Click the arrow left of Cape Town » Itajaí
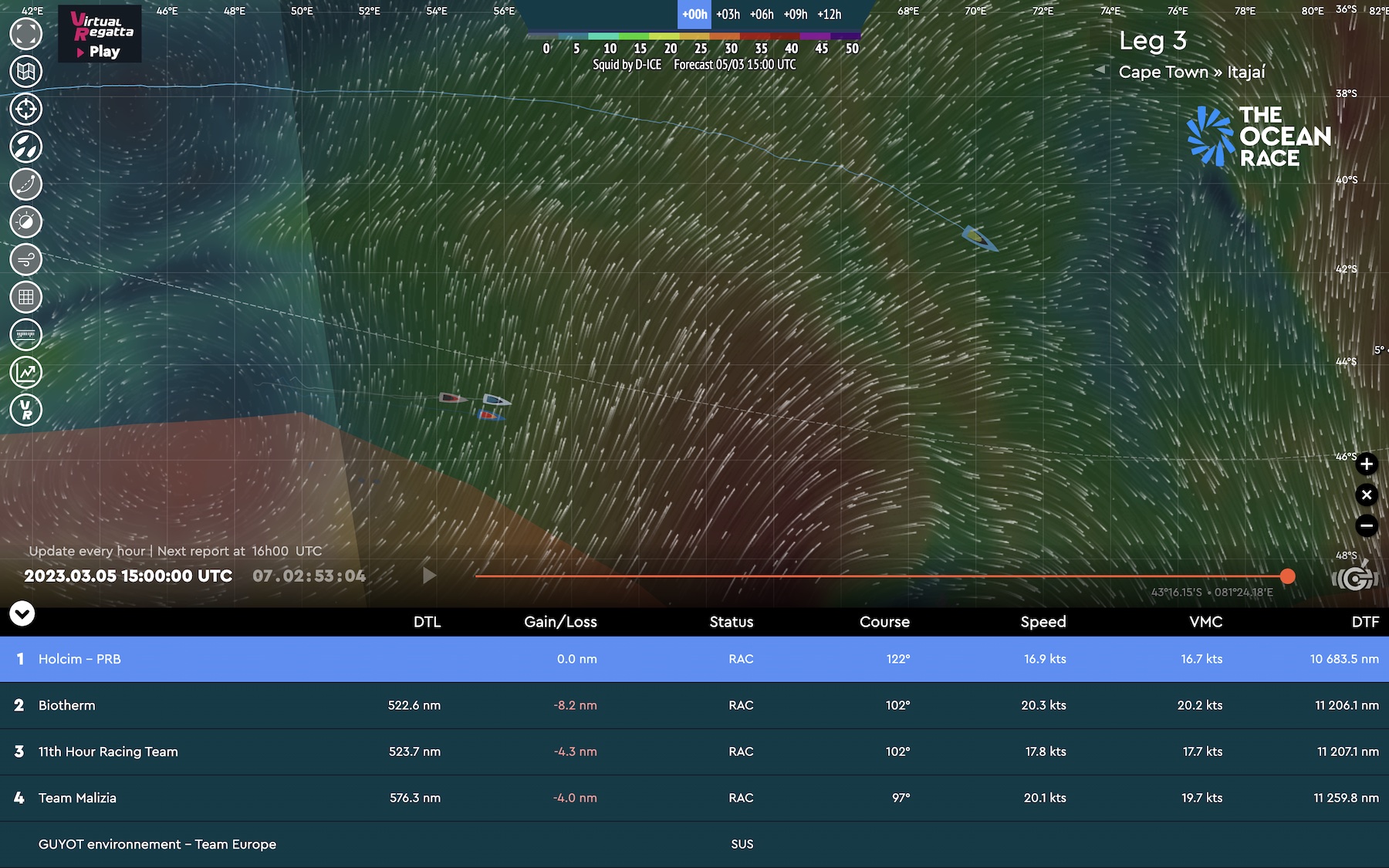Viewport: 1389px width, 868px height. tap(1100, 70)
